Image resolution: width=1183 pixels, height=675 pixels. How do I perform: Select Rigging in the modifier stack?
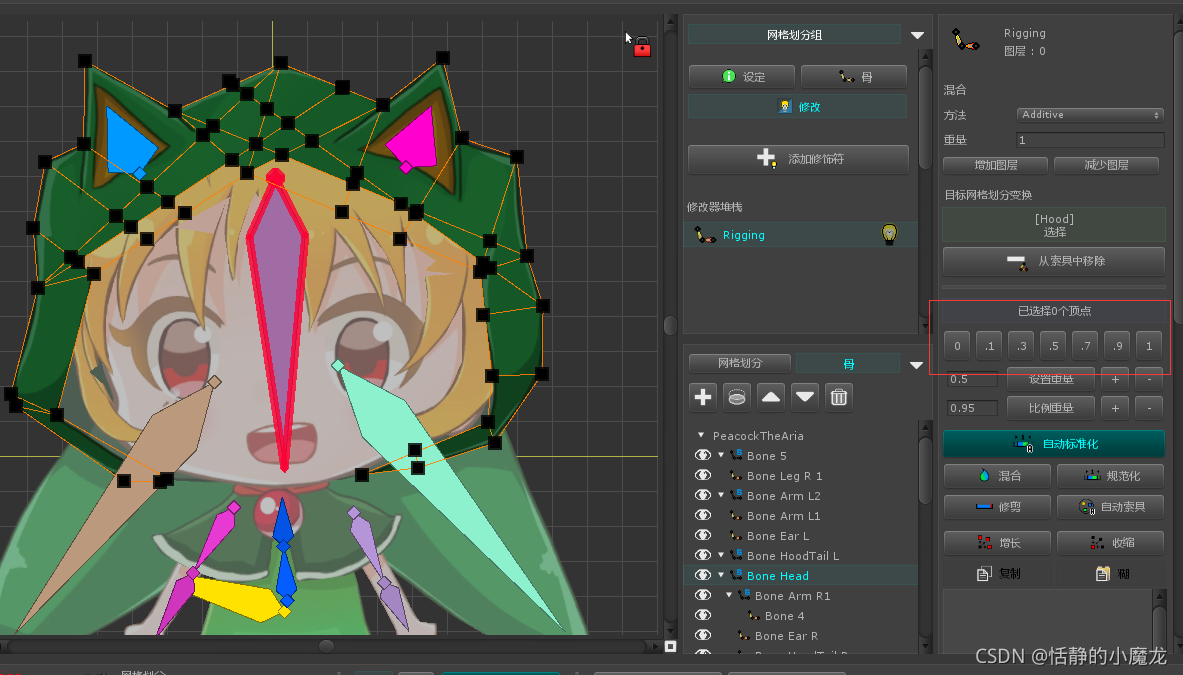coord(800,235)
